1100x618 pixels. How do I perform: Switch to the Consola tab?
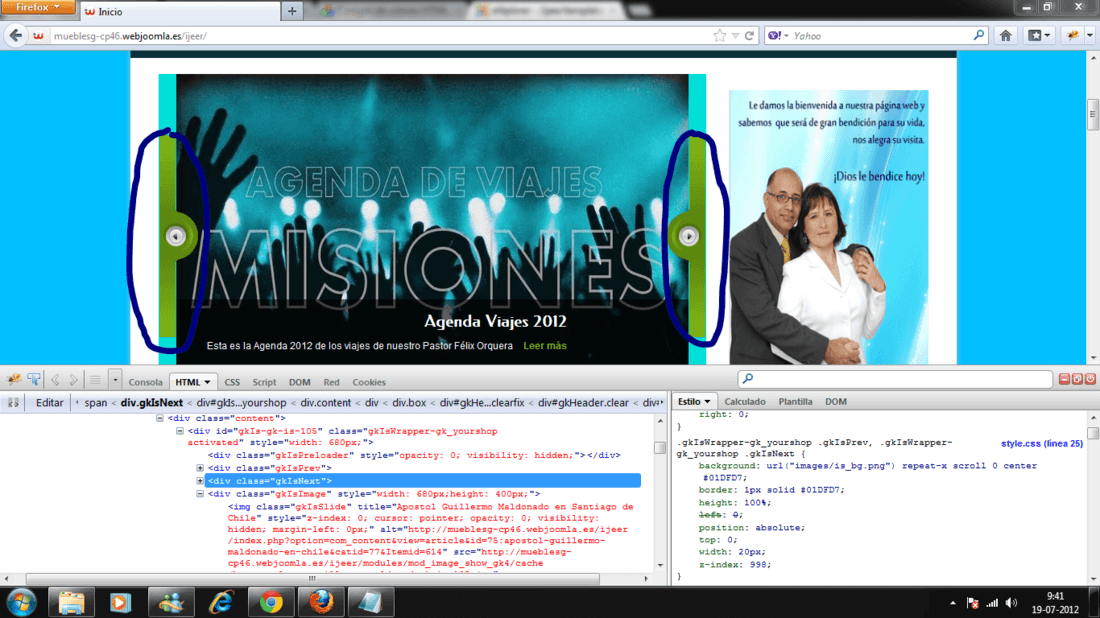point(145,382)
